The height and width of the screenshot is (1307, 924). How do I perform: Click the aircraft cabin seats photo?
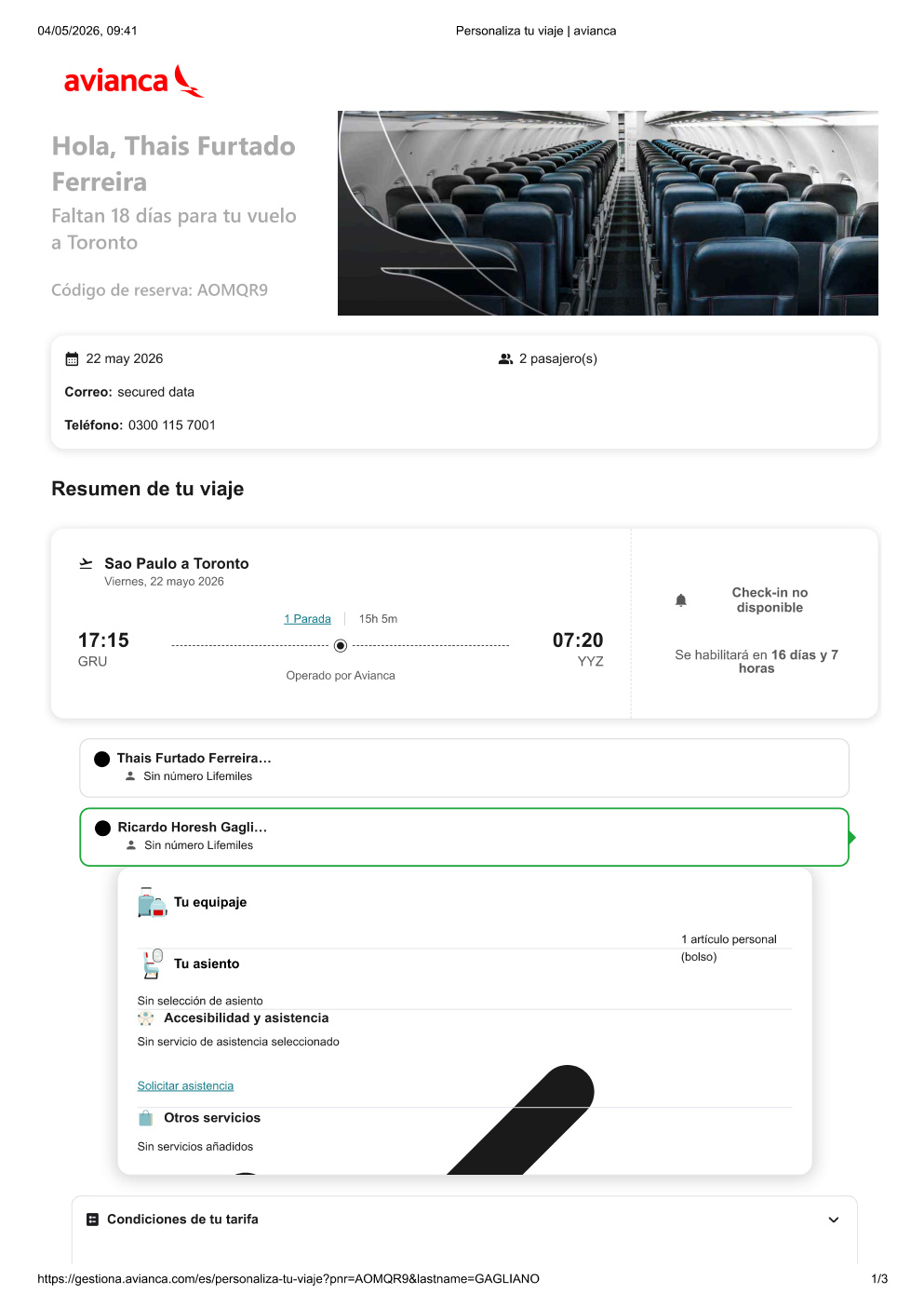(x=608, y=213)
